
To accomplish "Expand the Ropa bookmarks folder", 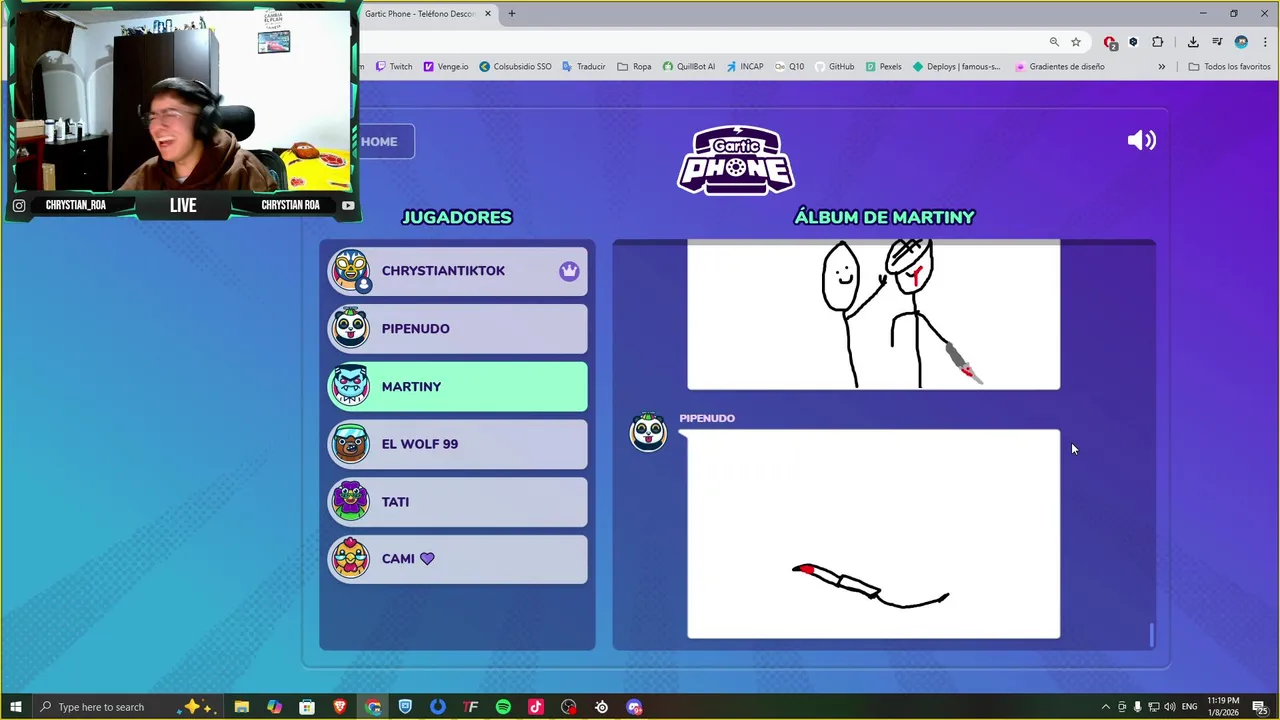I will [x=634, y=67].
